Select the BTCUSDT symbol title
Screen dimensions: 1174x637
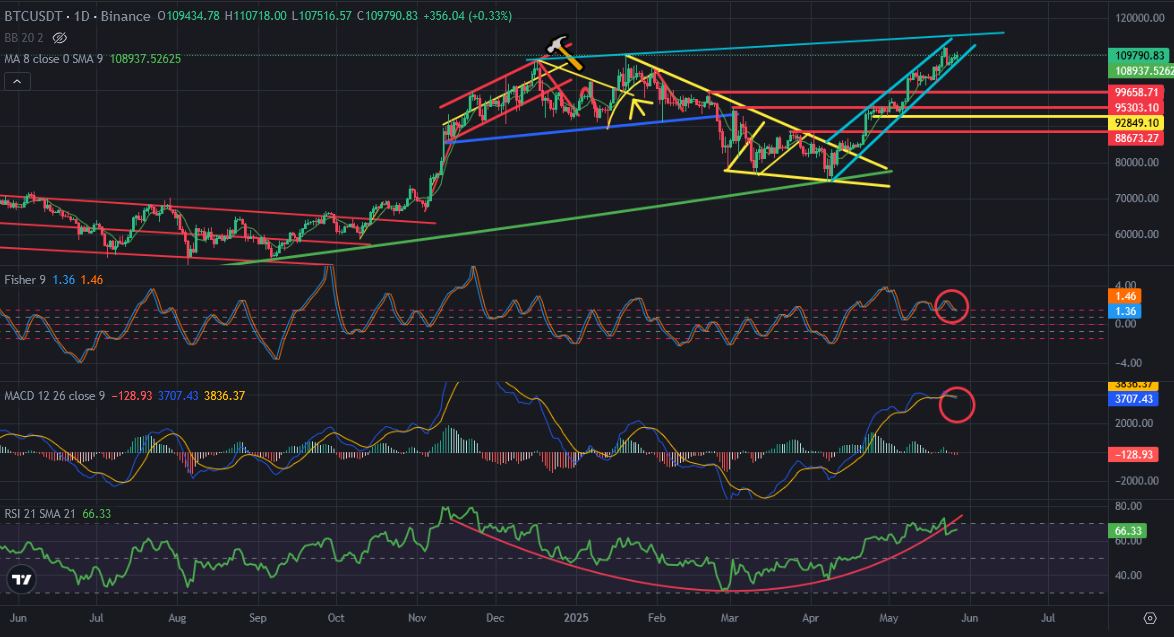tap(33, 16)
